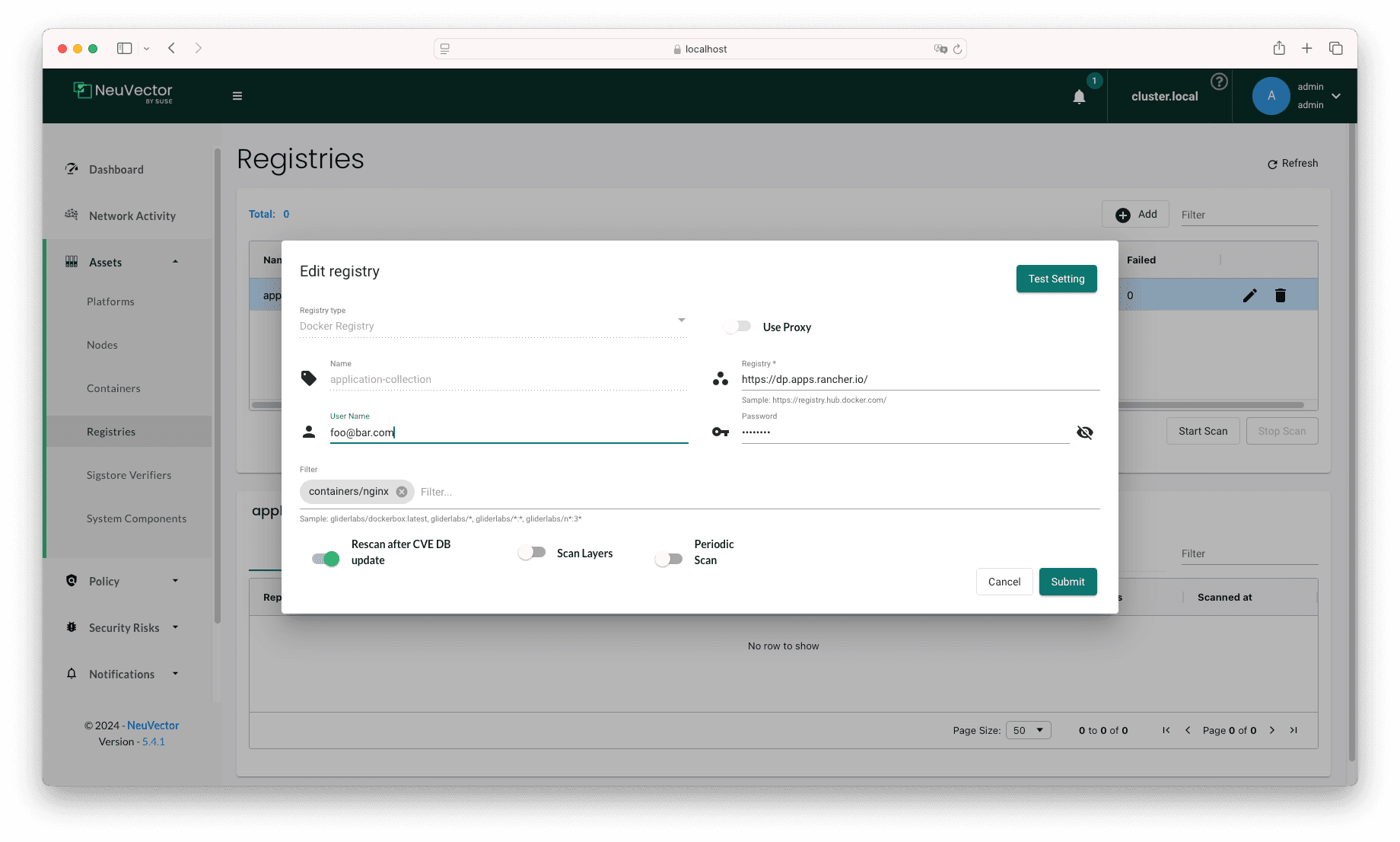Show the password with the eye icon
Image resolution: width=1400 pixels, height=842 pixels.
coord(1084,432)
